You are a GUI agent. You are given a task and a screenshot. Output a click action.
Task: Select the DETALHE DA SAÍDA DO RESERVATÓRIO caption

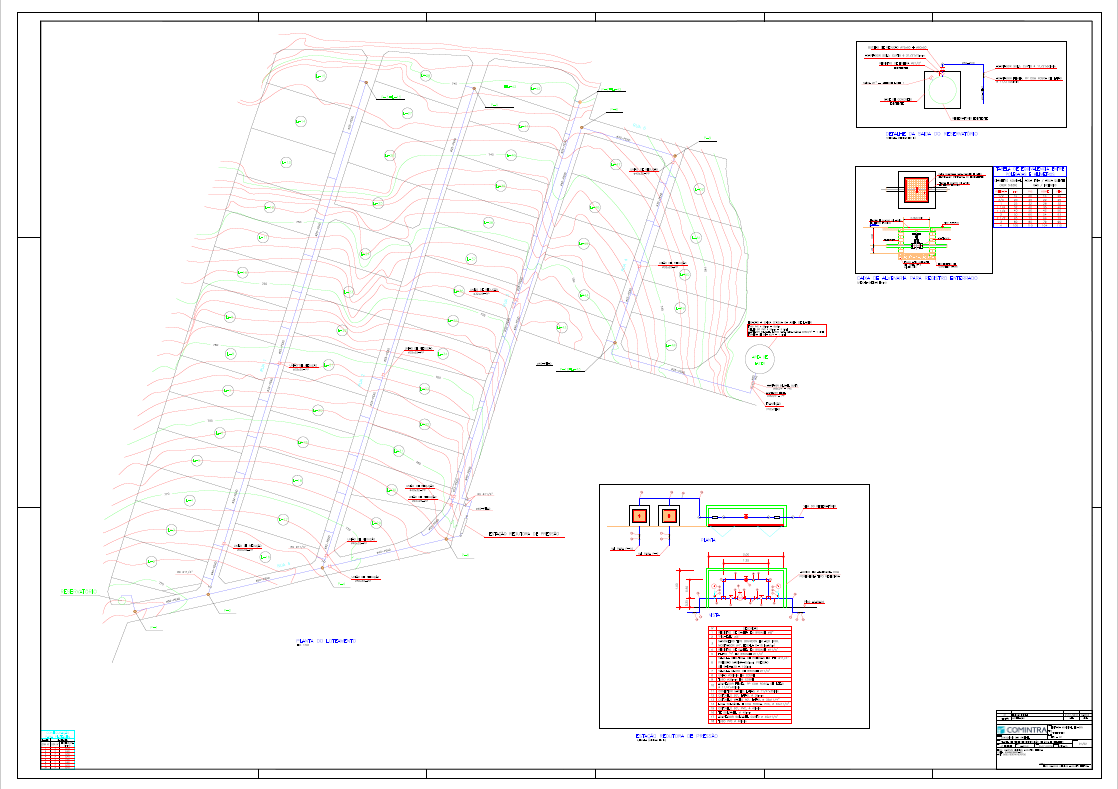(932, 133)
